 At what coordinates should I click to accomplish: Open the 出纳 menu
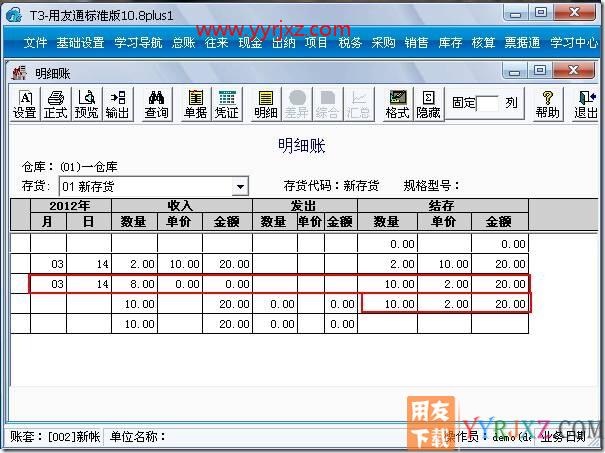coord(284,42)
